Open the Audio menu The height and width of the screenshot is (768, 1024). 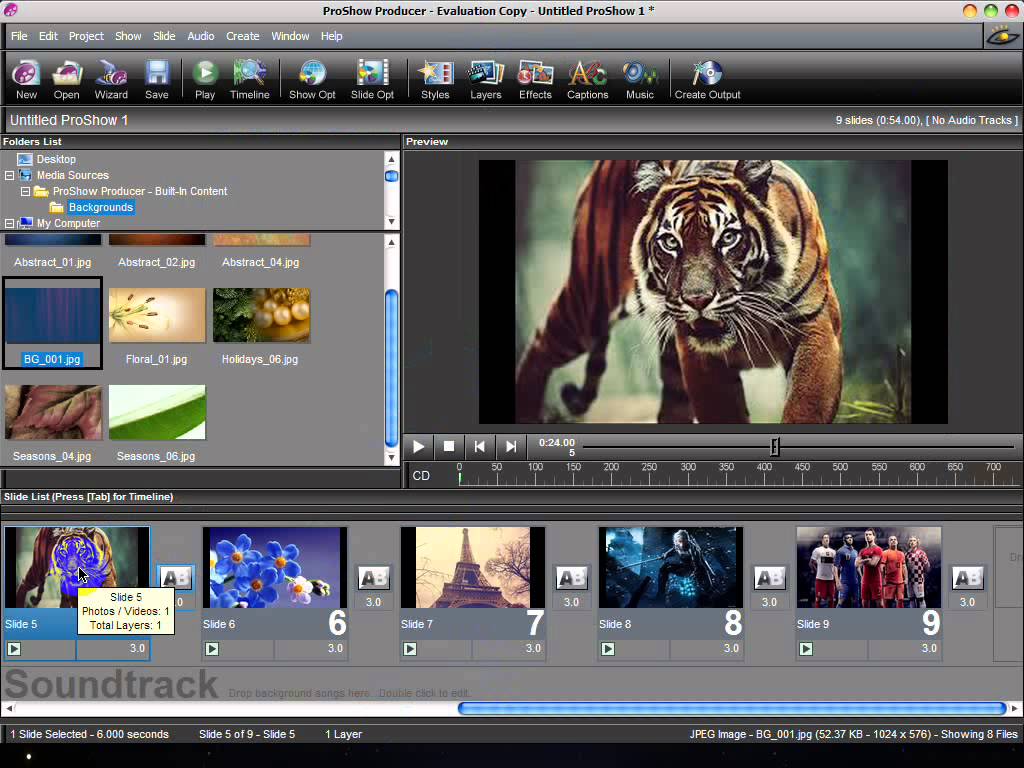(200, 36)
